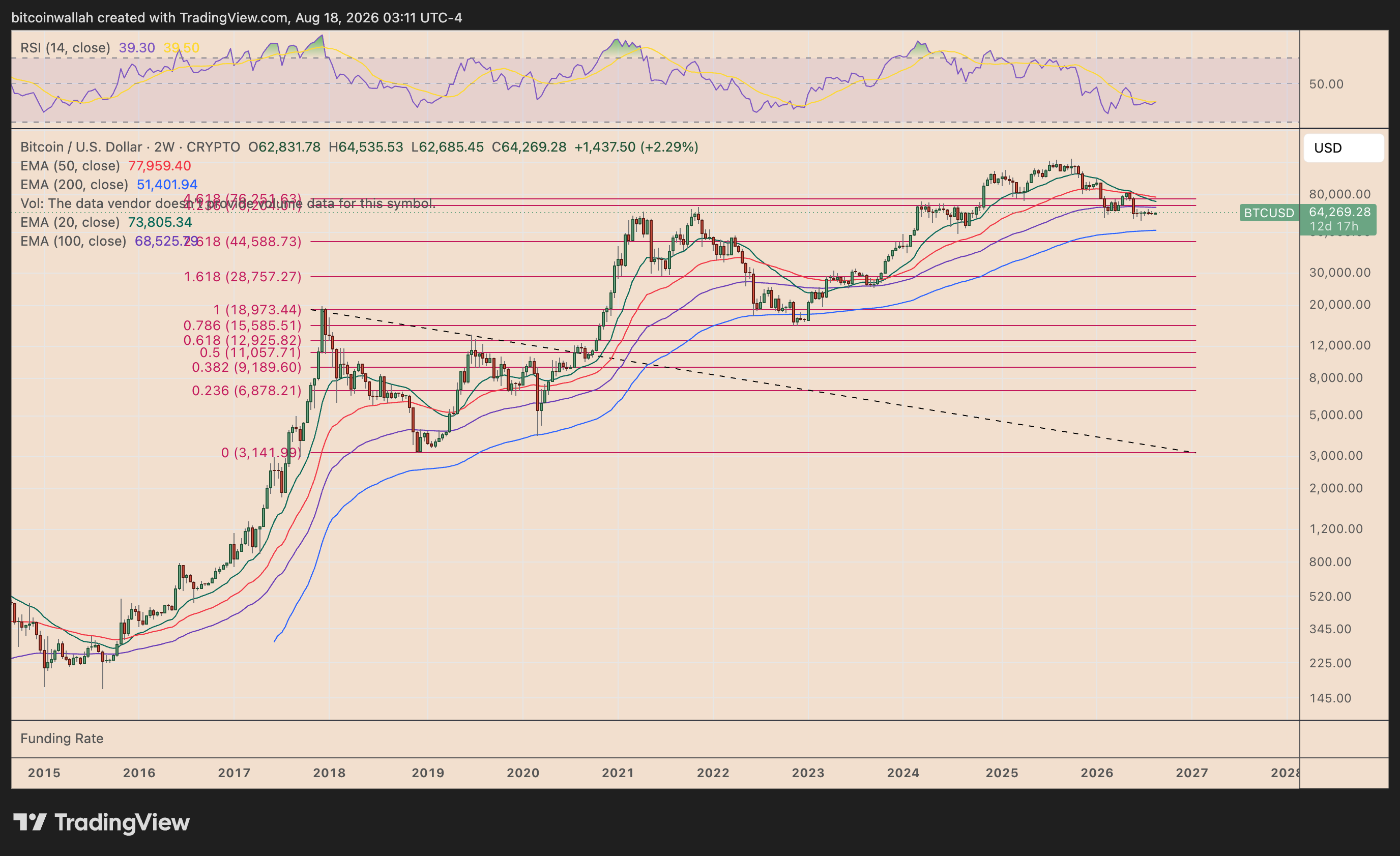Image resolution: width=1400 pixels, height=856 pixels.
Task: Click the 800.00 price scale label
Action: pyautogui.click(x=1330, y=563)
